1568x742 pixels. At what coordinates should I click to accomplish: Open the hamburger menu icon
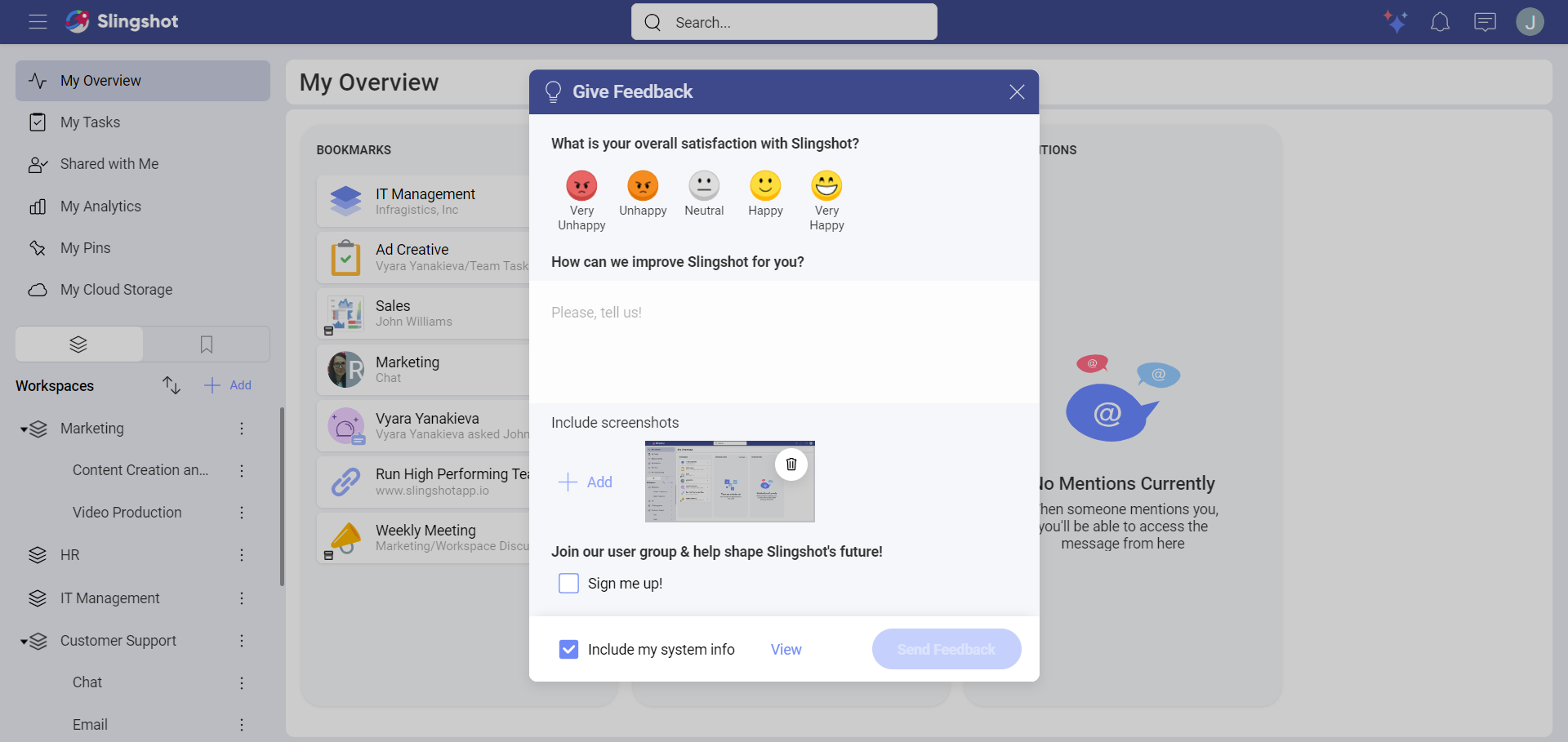click(x=38, y=22)
